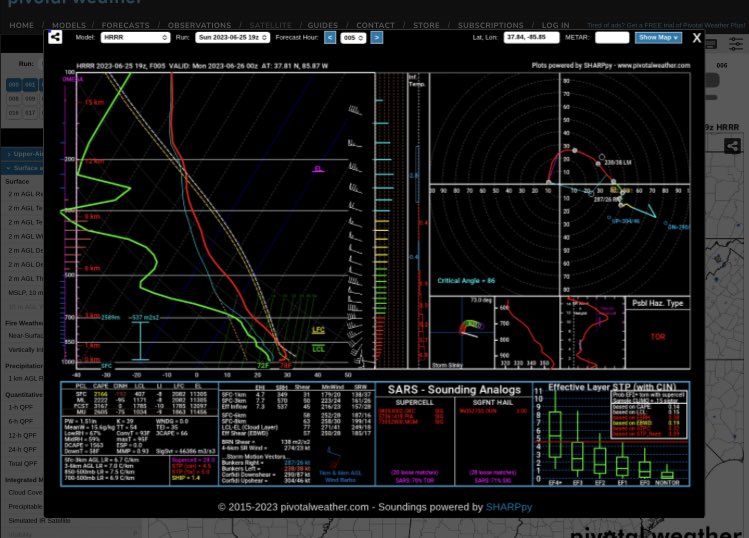
Task: Select Precipitable in sidebar
Action: coord(25,506)
